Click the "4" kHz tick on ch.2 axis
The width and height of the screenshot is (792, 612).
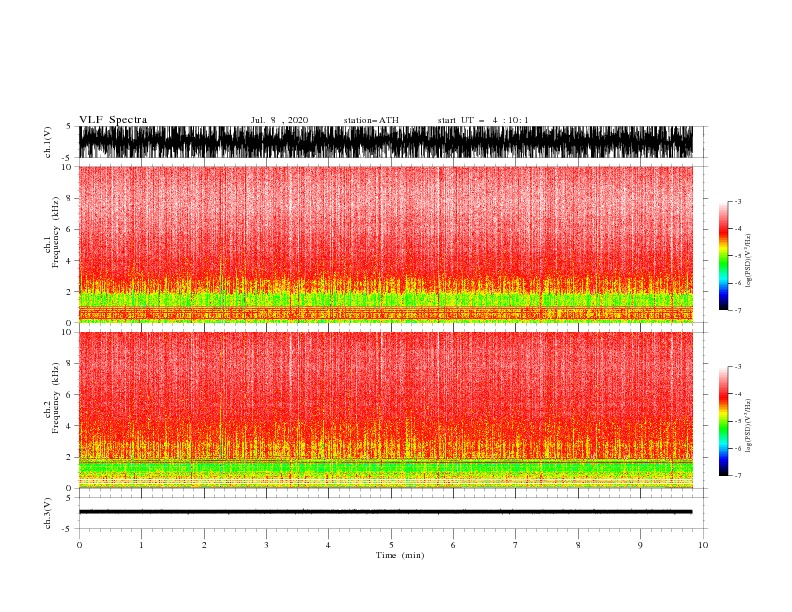[x=69, y=426]
